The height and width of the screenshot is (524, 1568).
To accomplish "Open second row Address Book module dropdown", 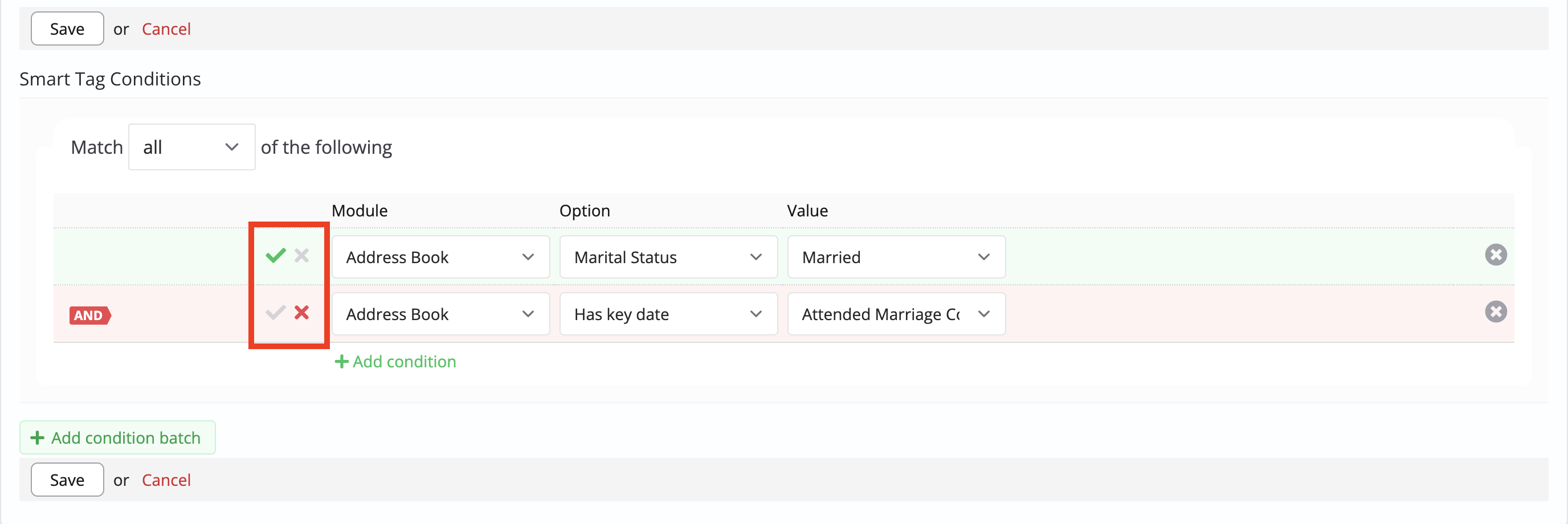I will [x=440, y=314].
